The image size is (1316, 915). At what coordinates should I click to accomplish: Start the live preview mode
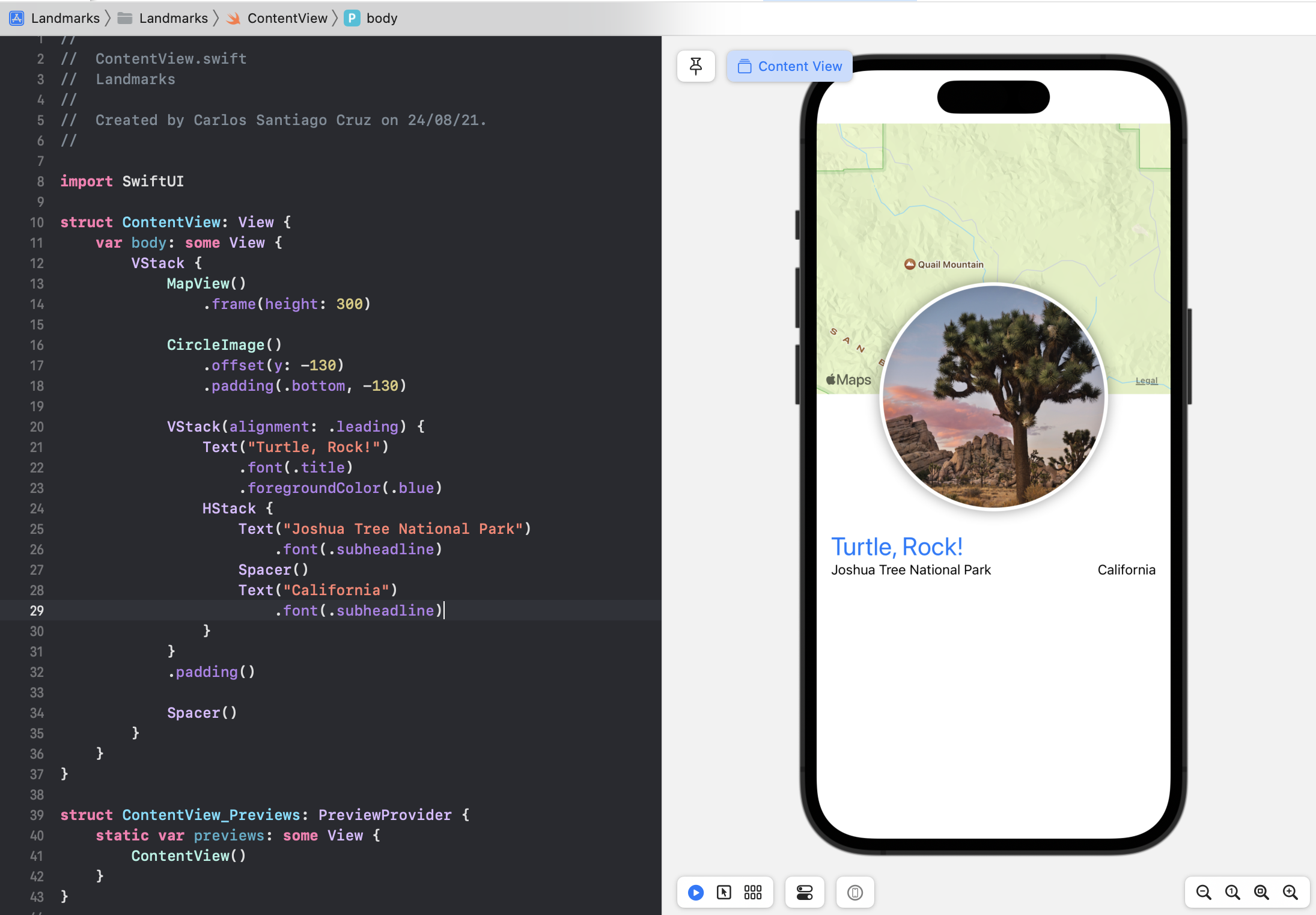click(x=696, y=892)
